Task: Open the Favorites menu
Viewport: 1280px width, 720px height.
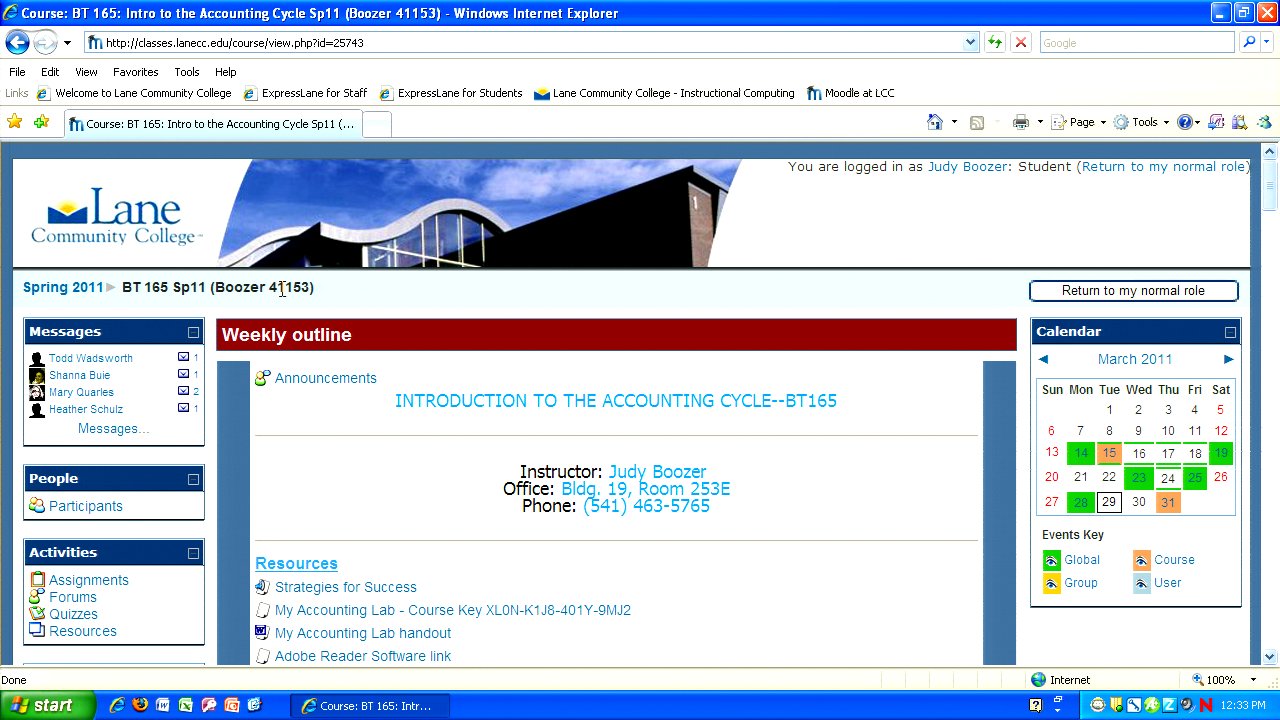Action: coord(135,72)
